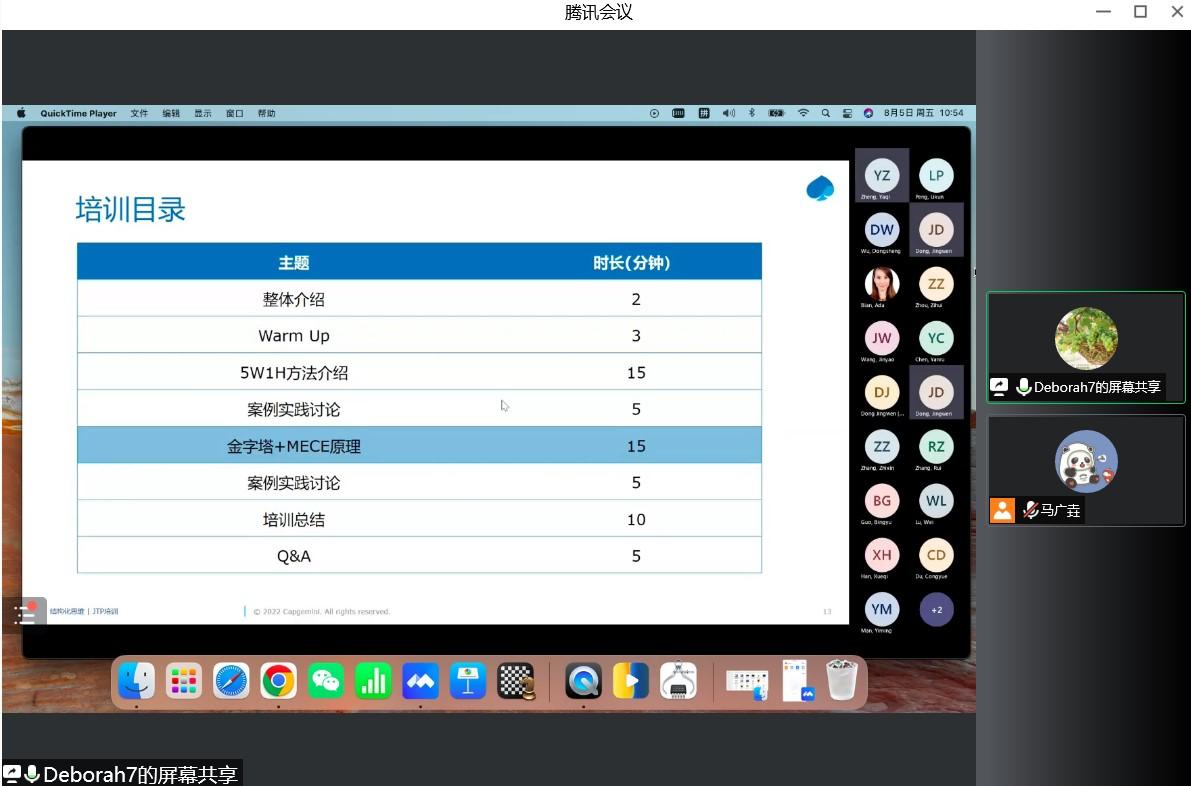Open the Numbers app in the Dock

click(x=373, y=681)
